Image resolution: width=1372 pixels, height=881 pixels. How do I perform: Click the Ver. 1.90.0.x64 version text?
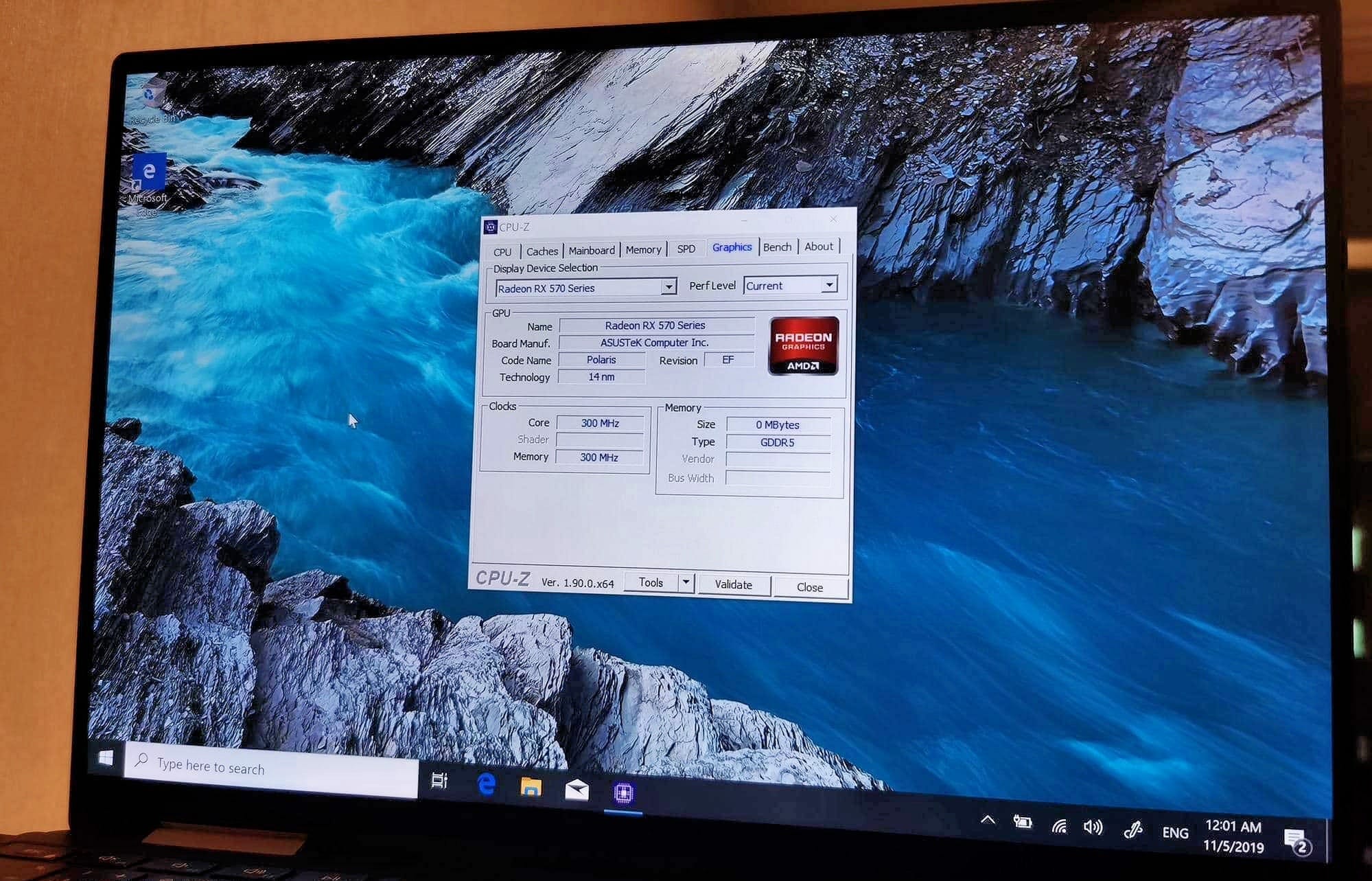point(578,583)
